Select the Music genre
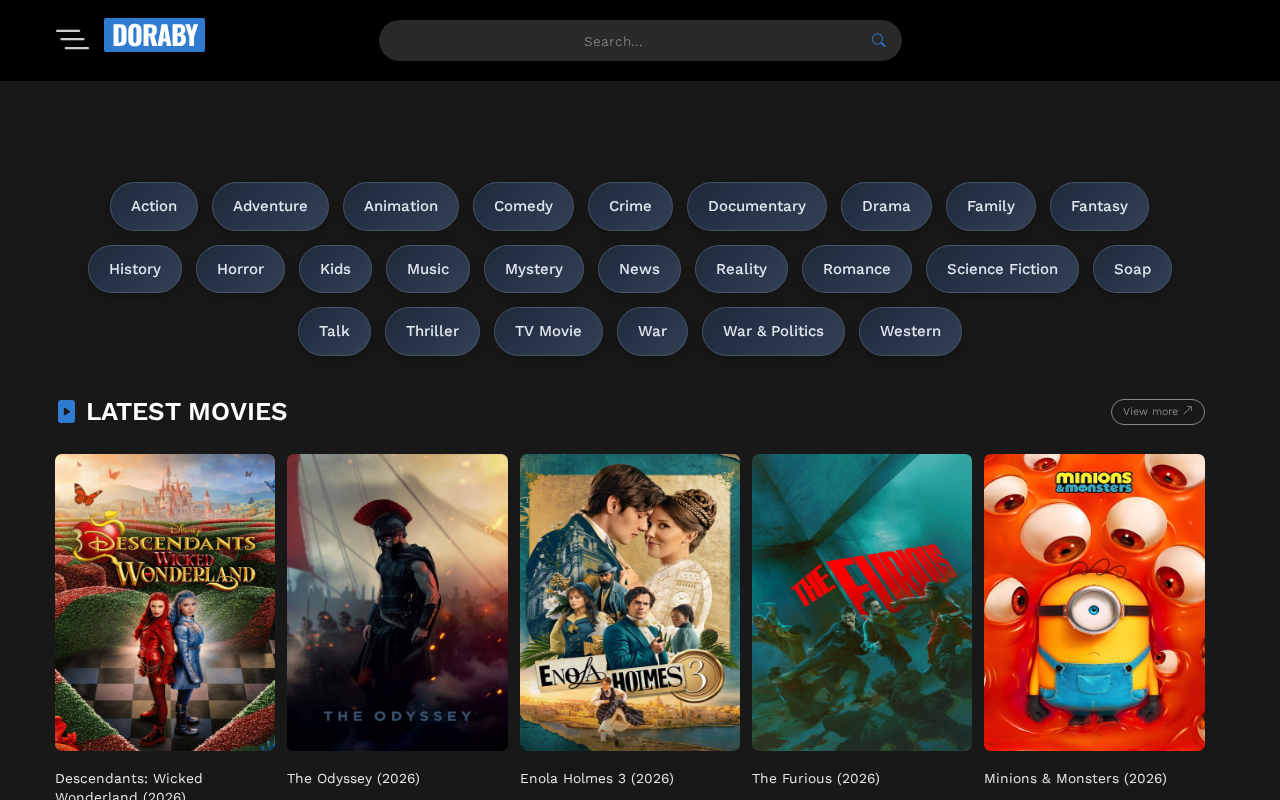The width and height of the screenshot is (1280, 800). click(x=428, y=269)
